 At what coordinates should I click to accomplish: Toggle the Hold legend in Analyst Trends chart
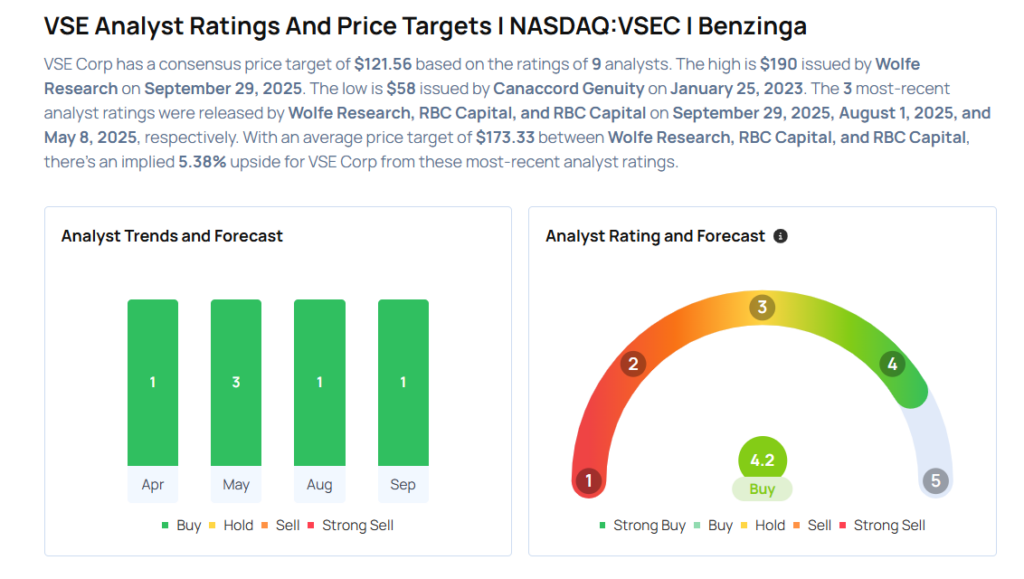point(233,525)
